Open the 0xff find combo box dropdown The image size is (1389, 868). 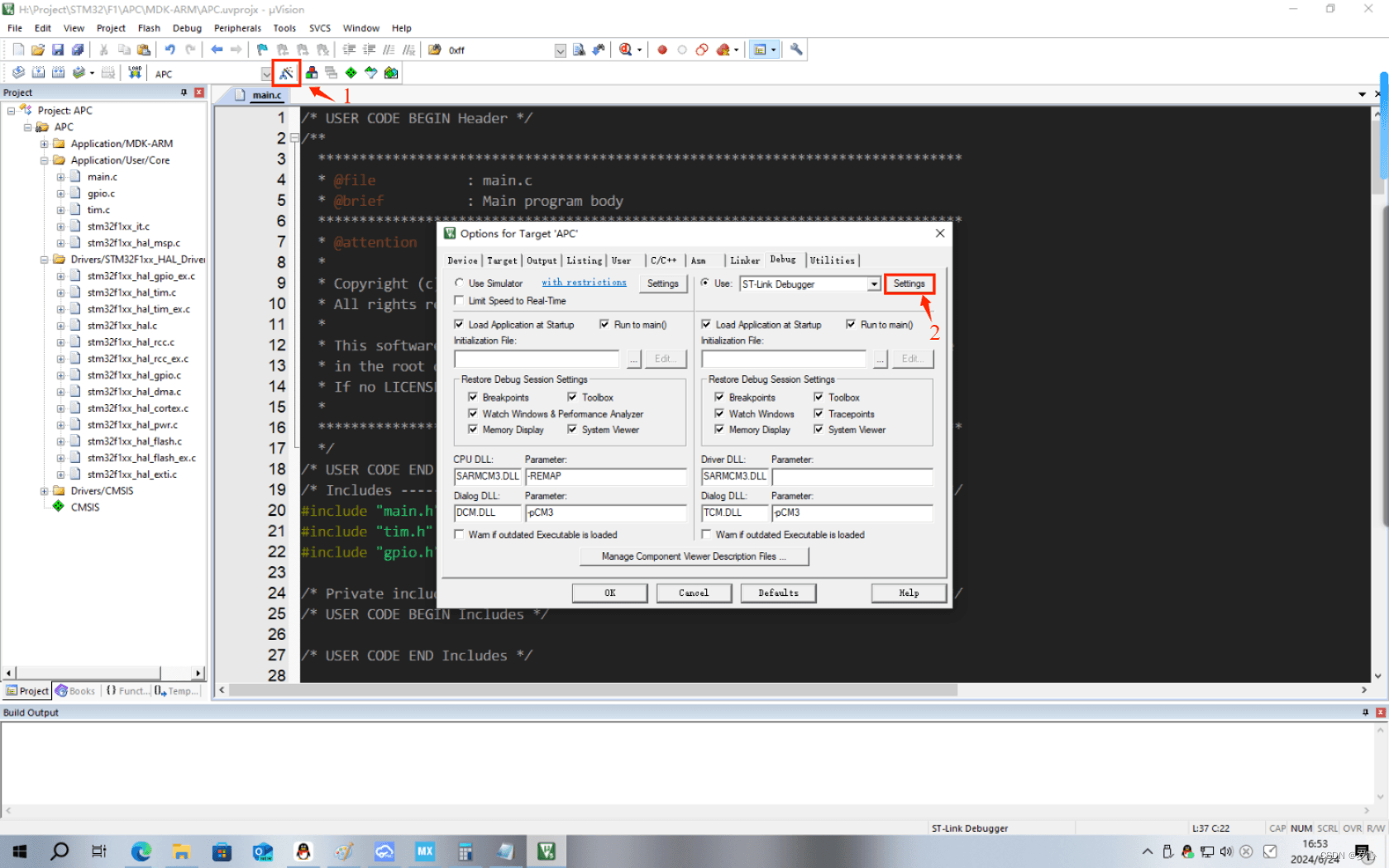560,50
